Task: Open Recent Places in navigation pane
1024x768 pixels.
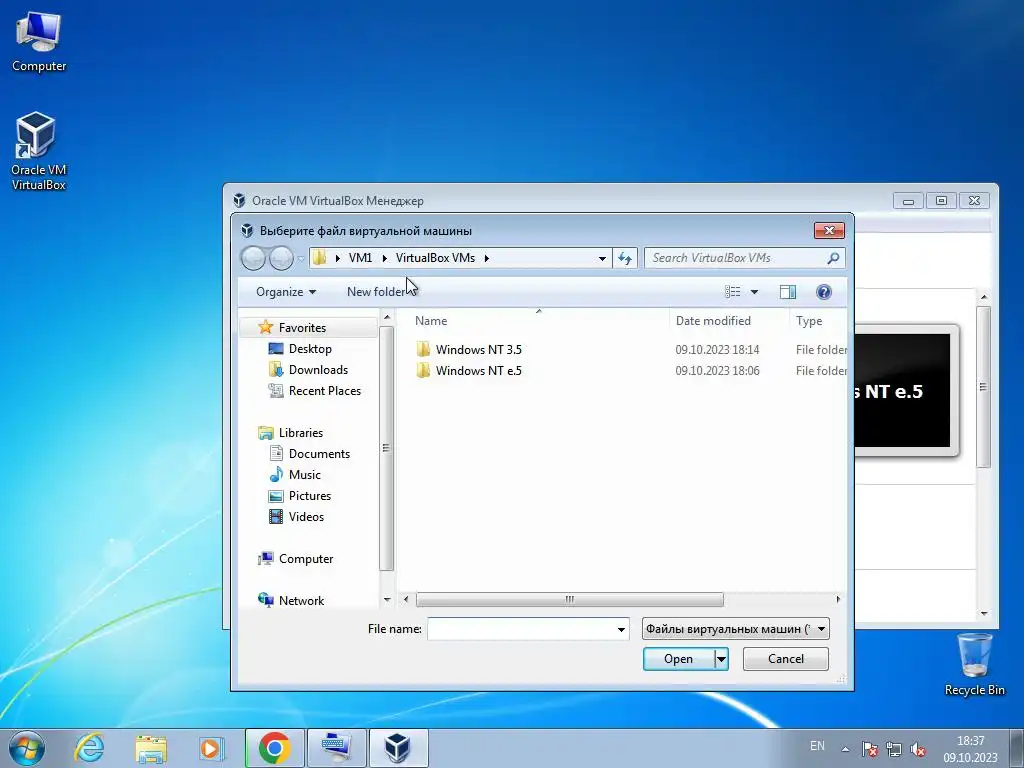Action: tap(325, 391)
